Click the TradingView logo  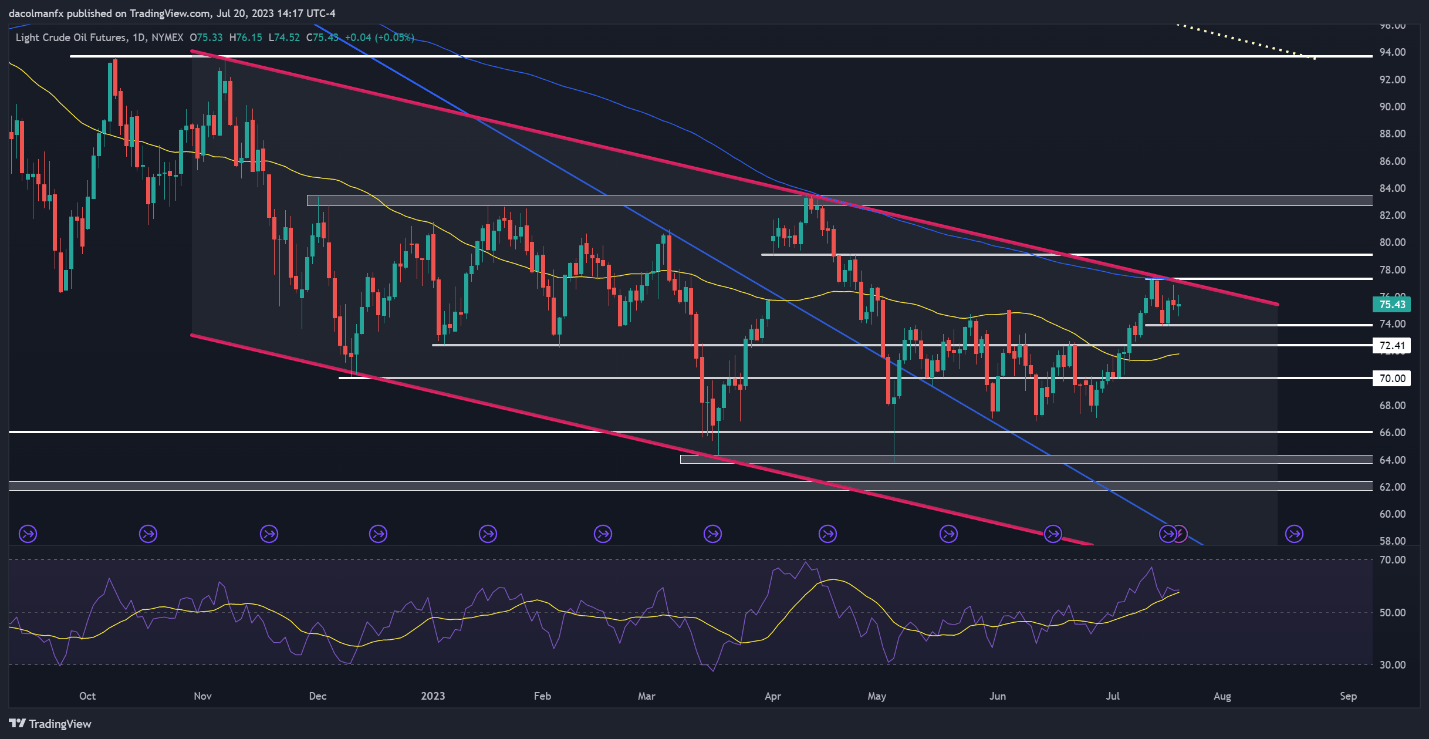click(x=49, y=723)
